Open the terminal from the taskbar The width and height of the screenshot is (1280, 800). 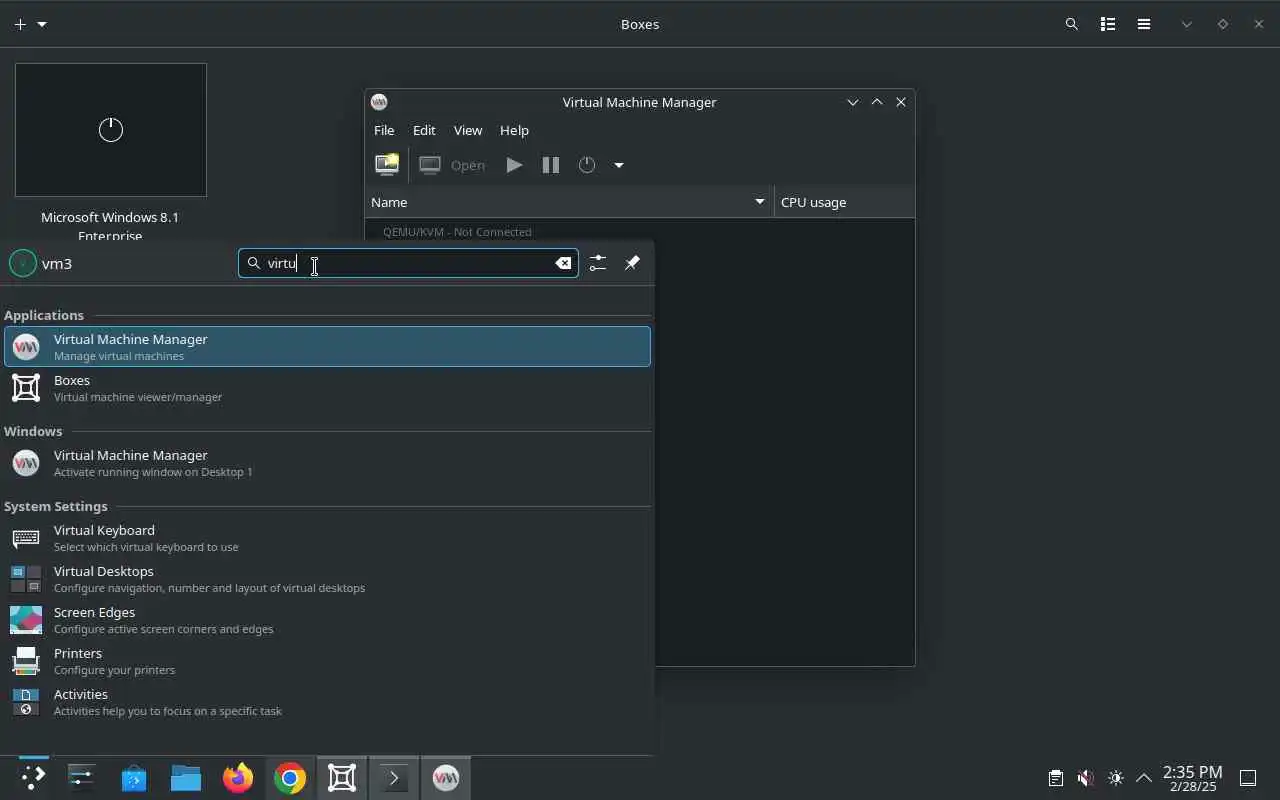click(x=394, y=778)
